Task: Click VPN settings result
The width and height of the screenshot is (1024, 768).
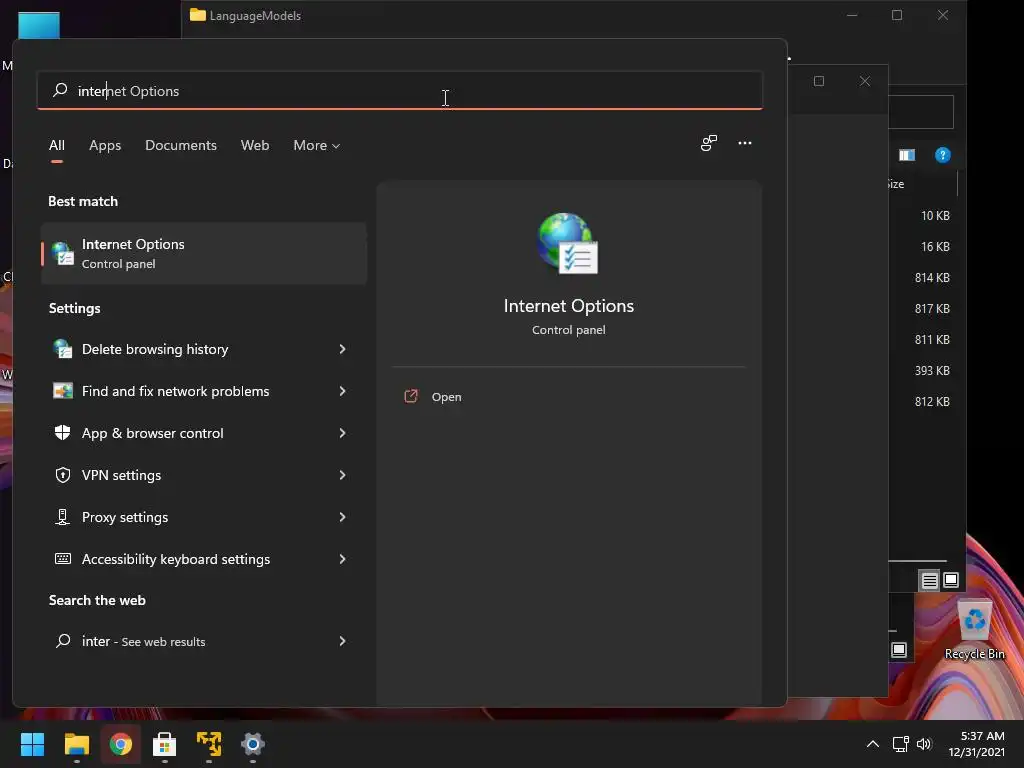Action: click(x=121, y=475)
